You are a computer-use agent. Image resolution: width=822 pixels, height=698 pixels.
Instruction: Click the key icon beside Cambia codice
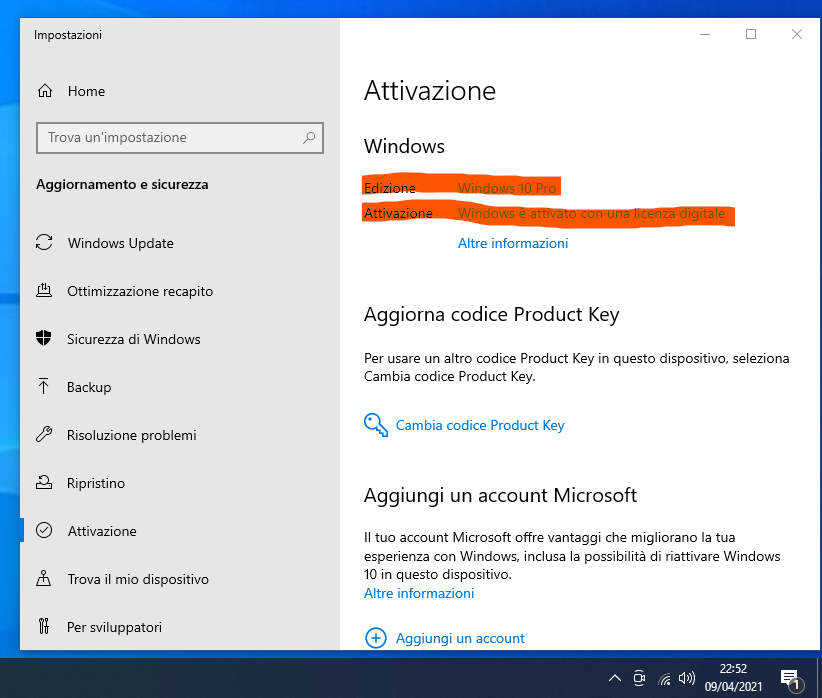point(376,425)
